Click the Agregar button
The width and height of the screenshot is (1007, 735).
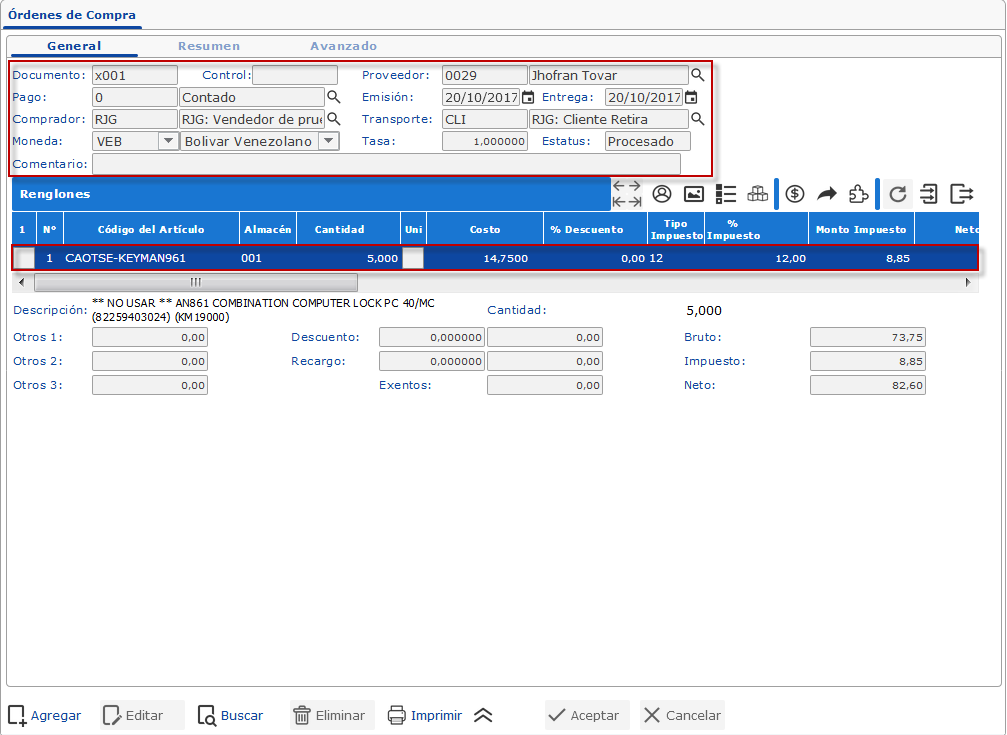[45, 715]
